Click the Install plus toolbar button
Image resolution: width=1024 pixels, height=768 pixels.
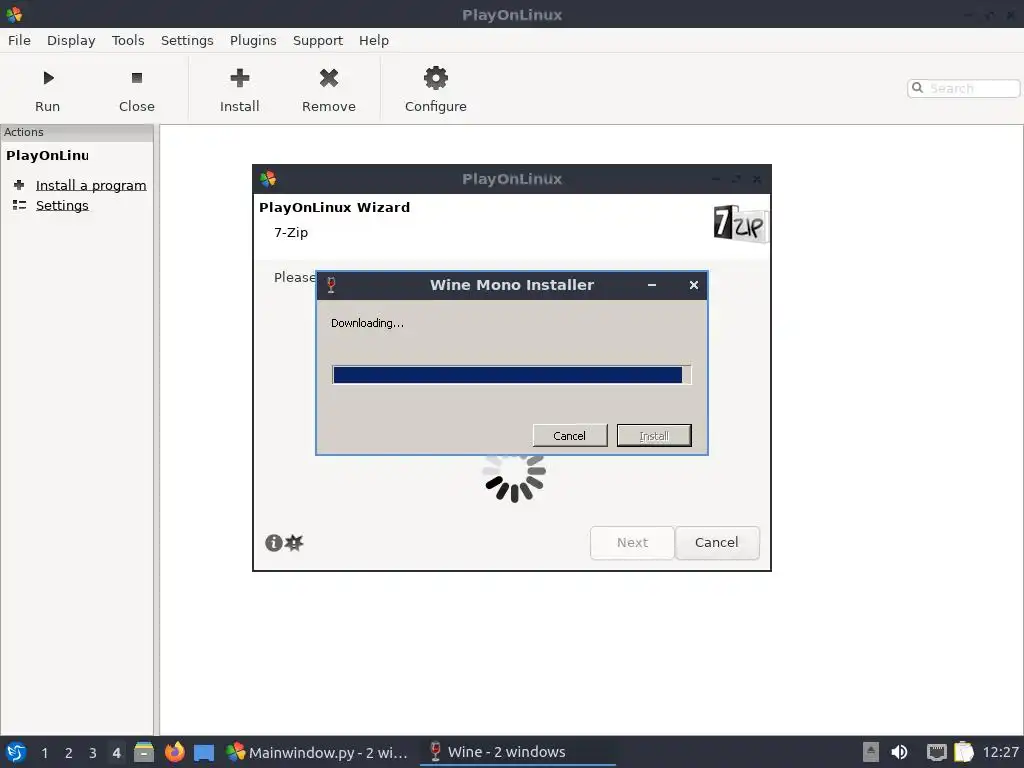click(x=240, y=89)
